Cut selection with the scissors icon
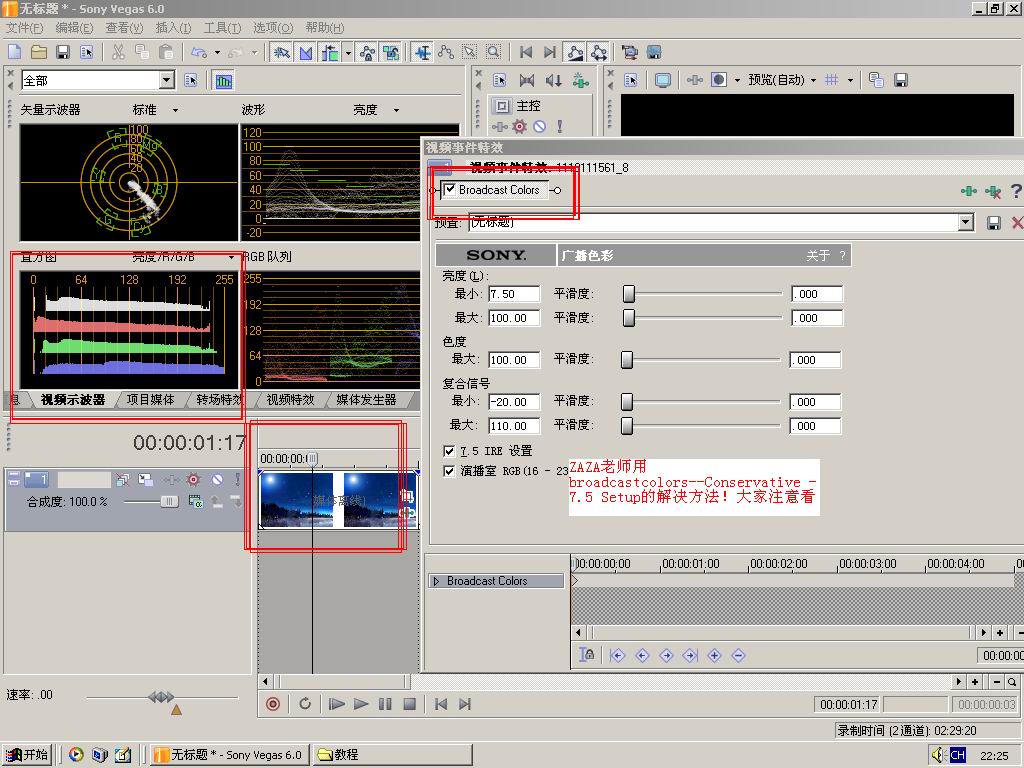Screen dimensions: 1024x768 [118, 52]
